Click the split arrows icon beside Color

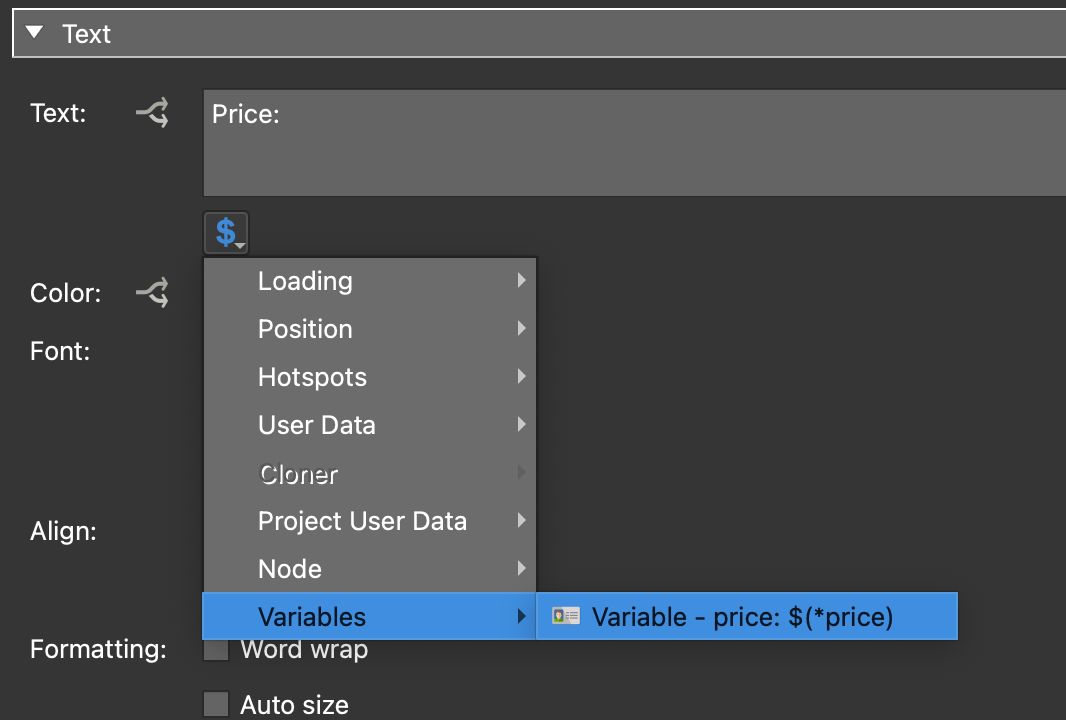(151, 292)
